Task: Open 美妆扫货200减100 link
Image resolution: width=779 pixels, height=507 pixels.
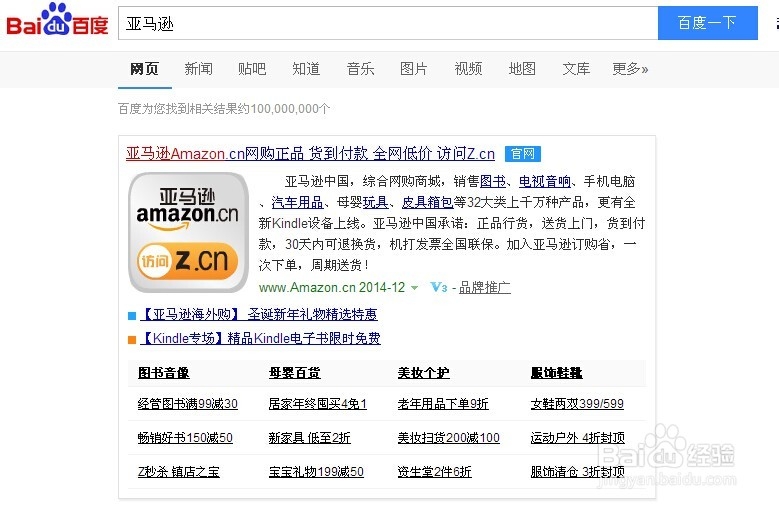Action: coord(449,437)
